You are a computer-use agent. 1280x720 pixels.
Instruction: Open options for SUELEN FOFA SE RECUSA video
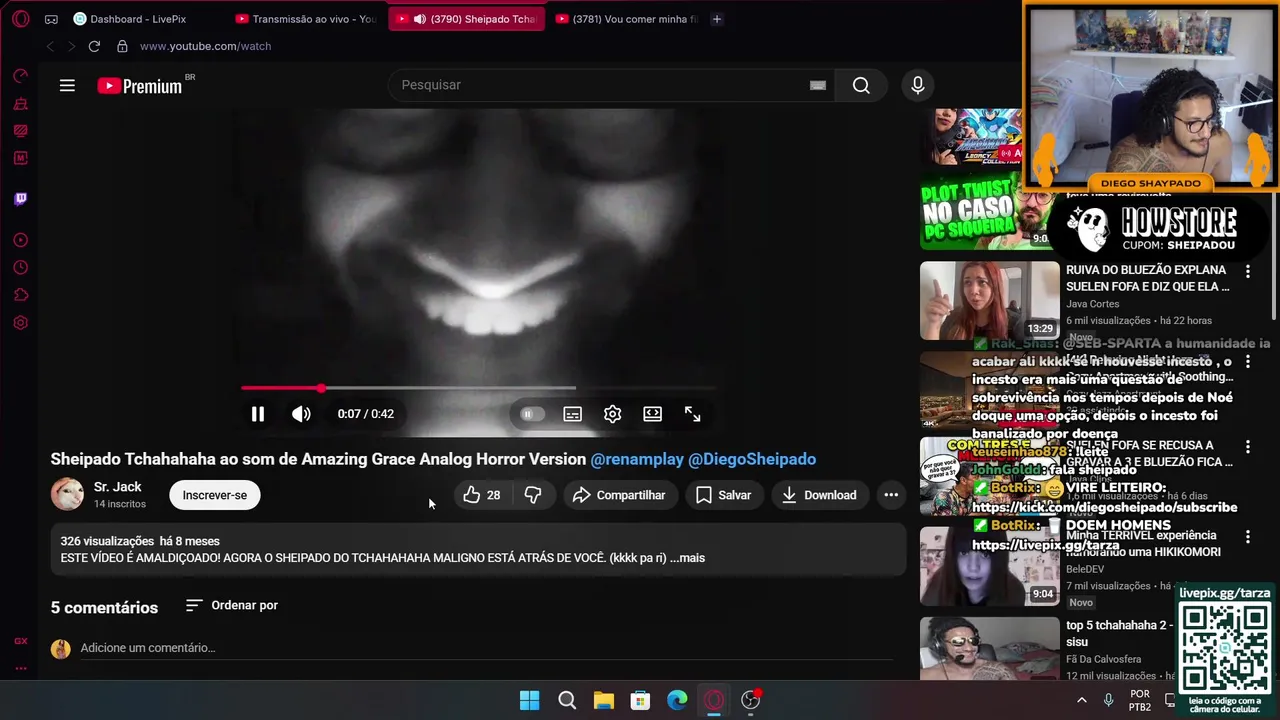pos(1247,447)
